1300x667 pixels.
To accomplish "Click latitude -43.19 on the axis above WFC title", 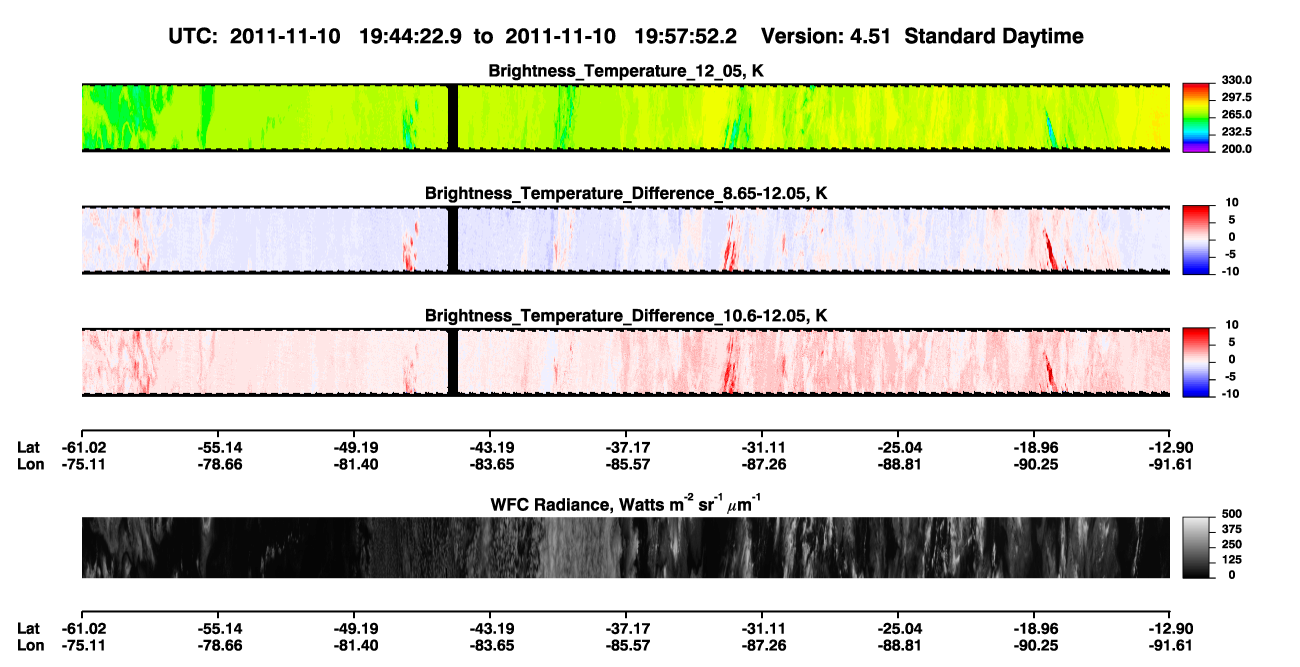I will pos(493,447).
